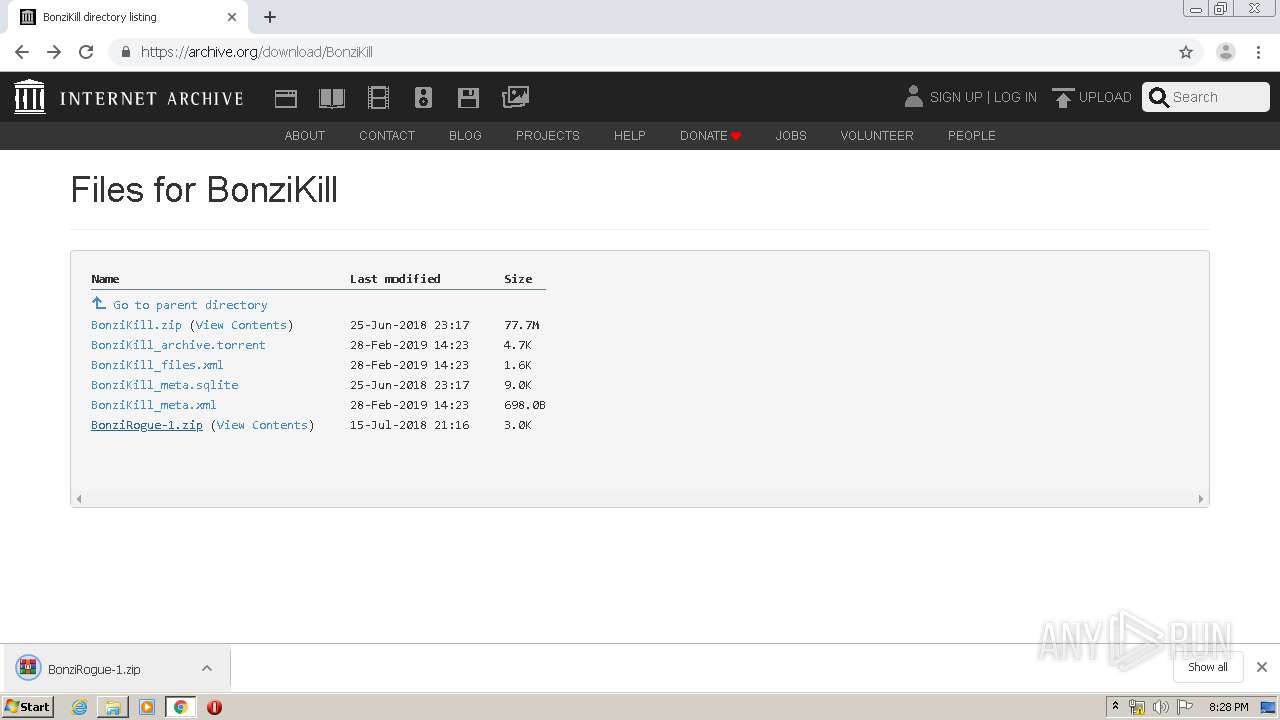Viewport: 1280px width, 720px height.
Task: View Contents of BonziRogue-1.zip
Action: tap(262, 425)
